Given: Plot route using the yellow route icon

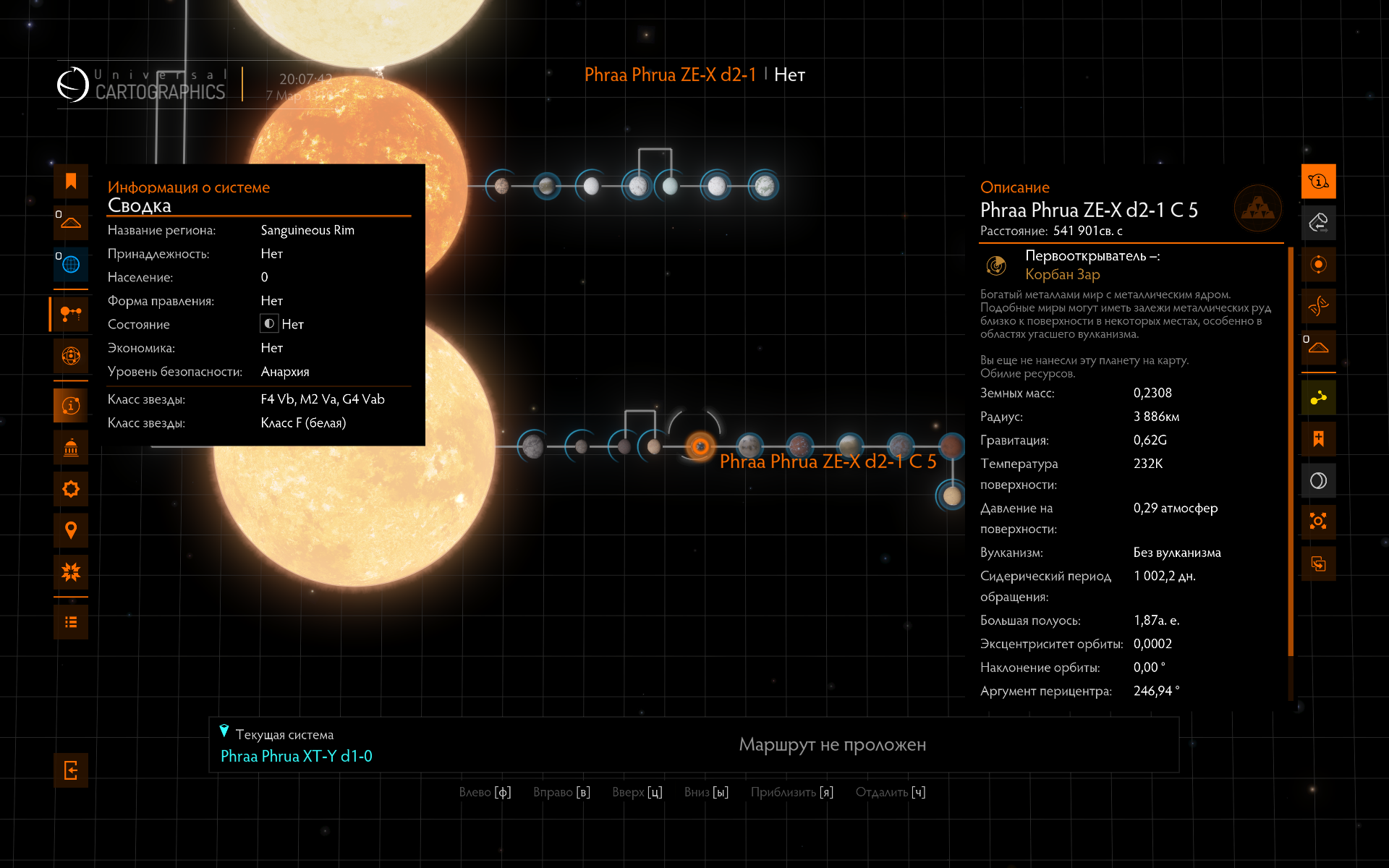Looking at the screenshot, I should click(1318, 398).
